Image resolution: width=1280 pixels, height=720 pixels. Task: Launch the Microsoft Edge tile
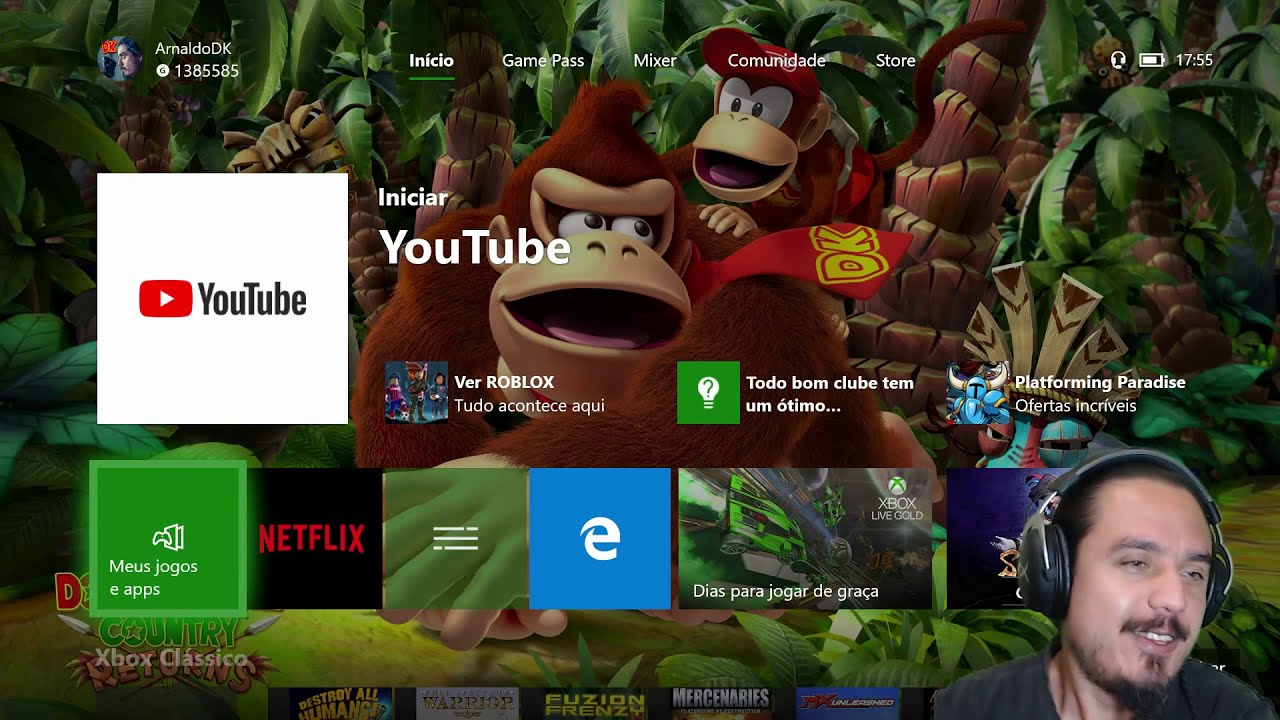[600, 539]
